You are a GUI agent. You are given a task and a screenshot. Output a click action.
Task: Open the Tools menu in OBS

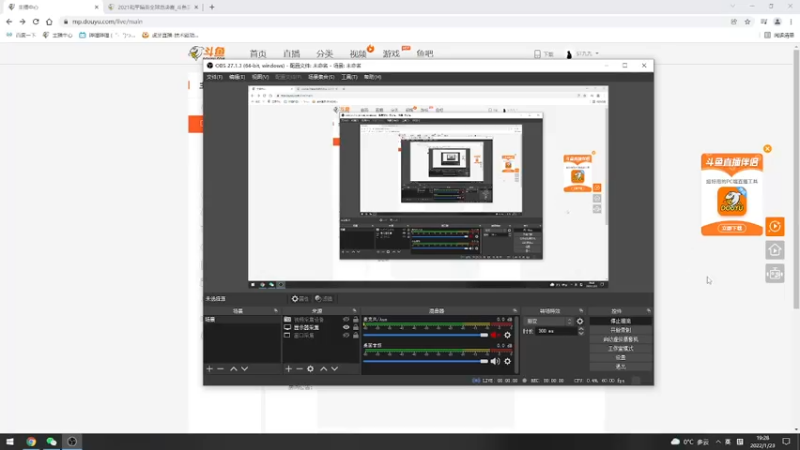(349, 77)
